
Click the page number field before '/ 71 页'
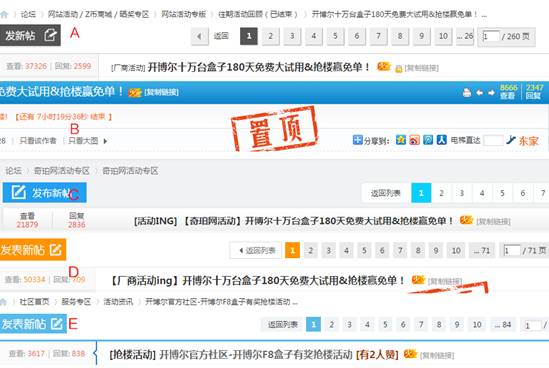(x=512, y=251)
